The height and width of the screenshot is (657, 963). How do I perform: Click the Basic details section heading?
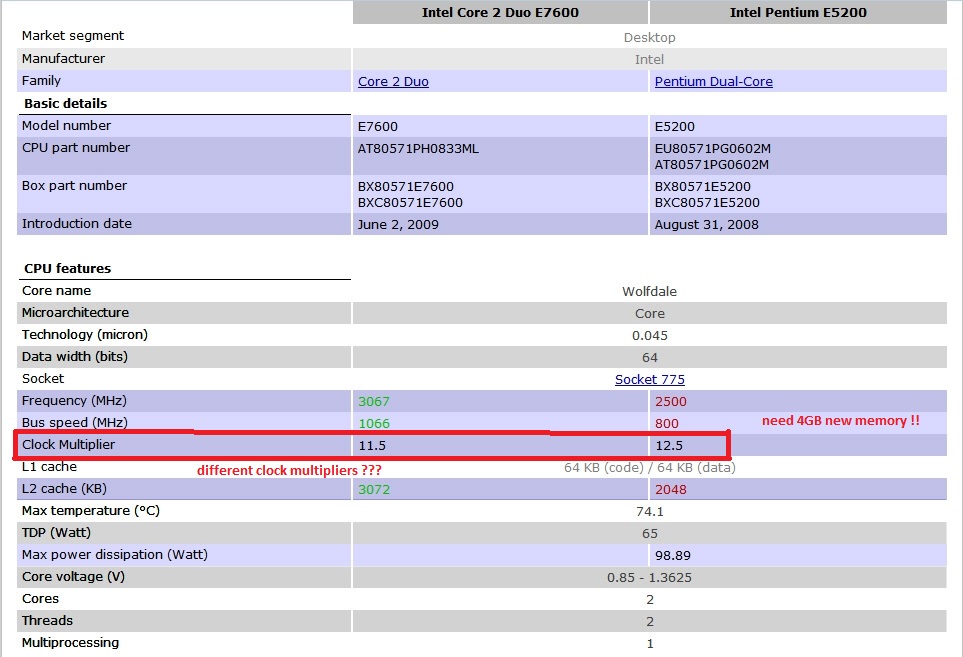click(65, 104)
